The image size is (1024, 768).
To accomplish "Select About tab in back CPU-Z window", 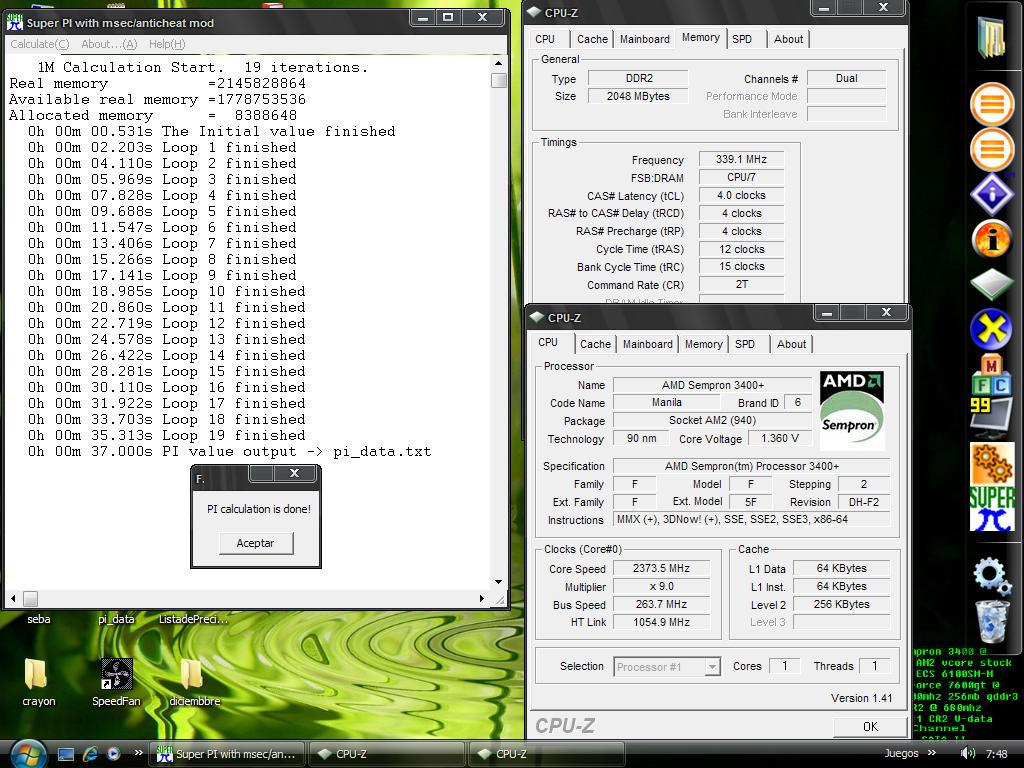I will coord(788,39).
